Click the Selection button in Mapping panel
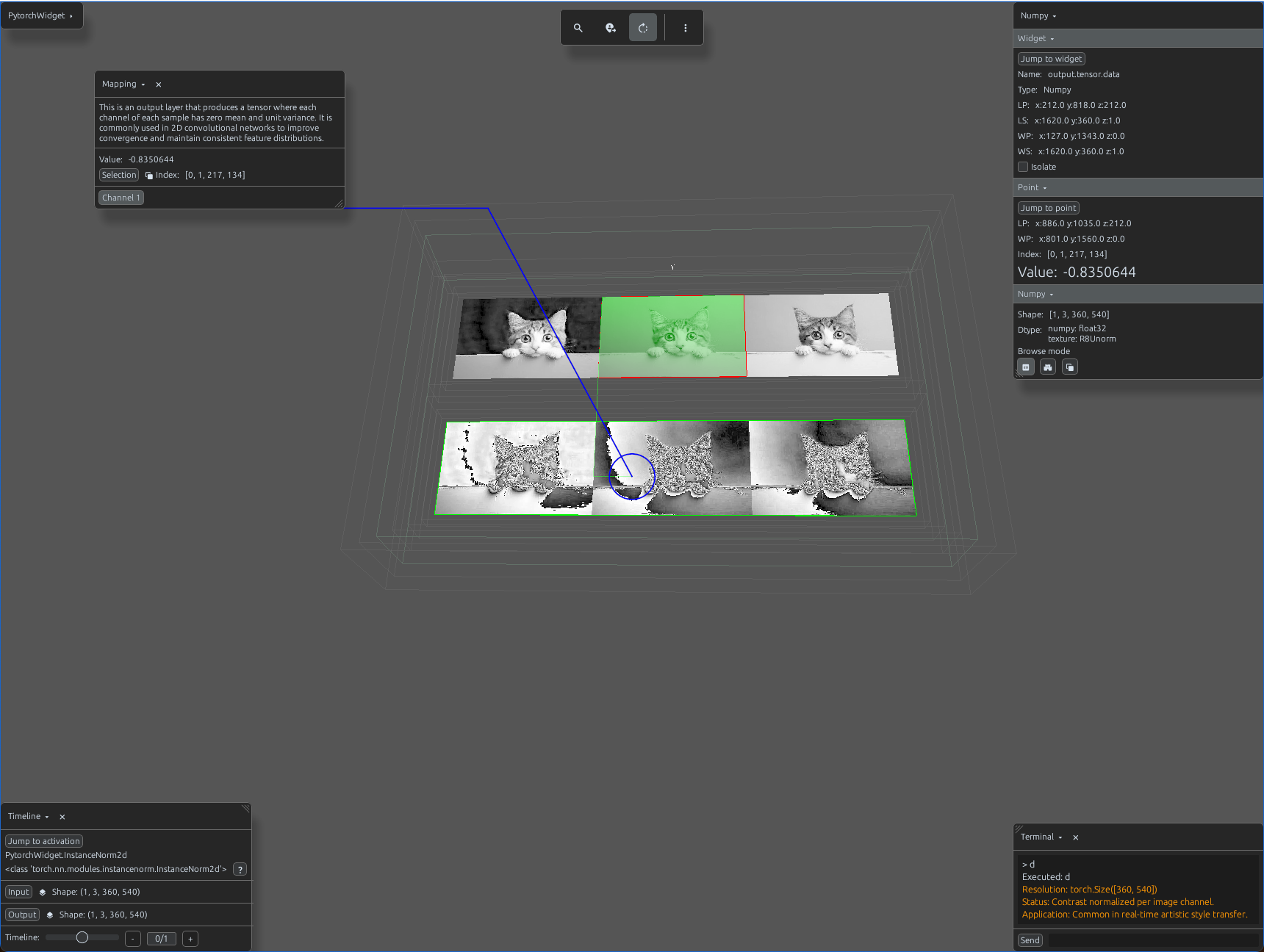Image resolution: width=1264 pixels, height=952 pixels. click(x=119, y=175)
